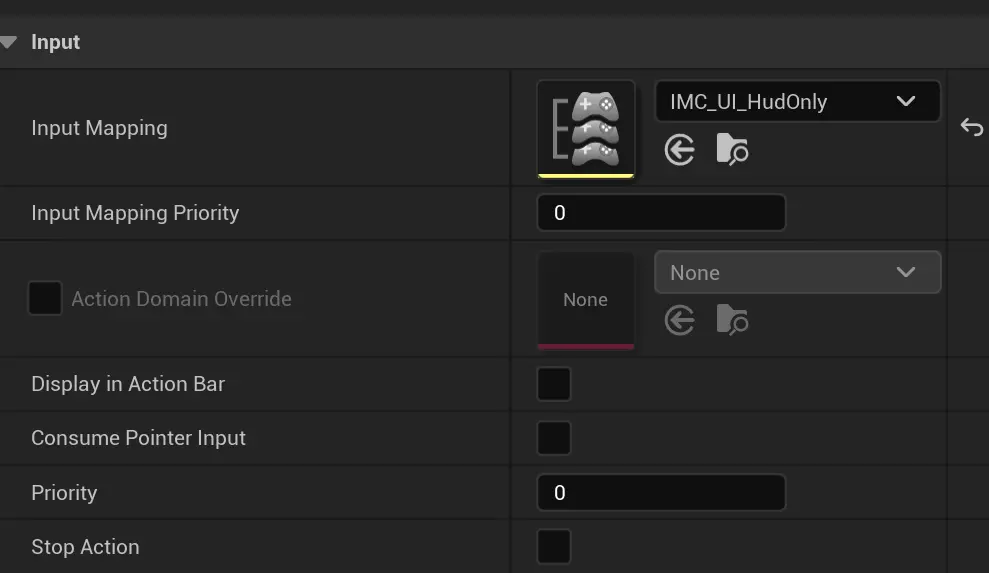
Task: Browse to Action Domain Override asset
Action: click(732, 320)
